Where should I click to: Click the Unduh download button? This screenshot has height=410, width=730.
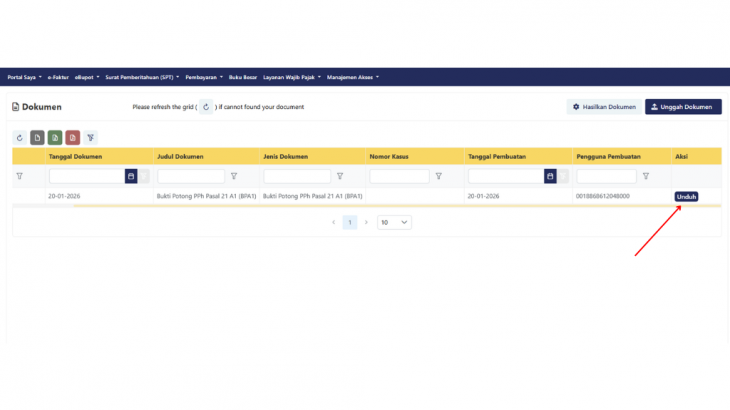[x=686, y=197]
